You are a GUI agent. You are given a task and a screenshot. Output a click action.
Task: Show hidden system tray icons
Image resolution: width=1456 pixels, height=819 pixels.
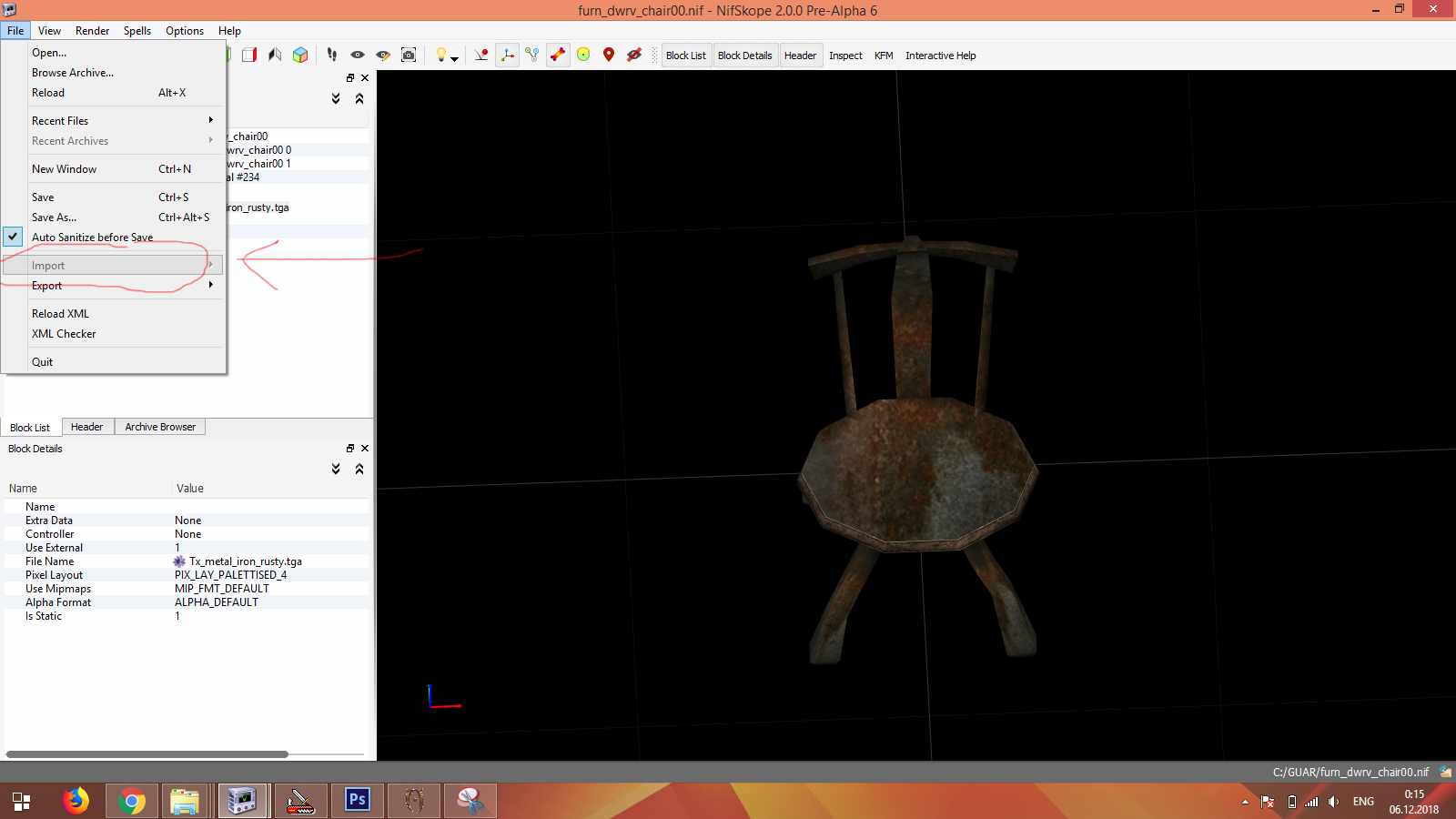coord(1245,802)
